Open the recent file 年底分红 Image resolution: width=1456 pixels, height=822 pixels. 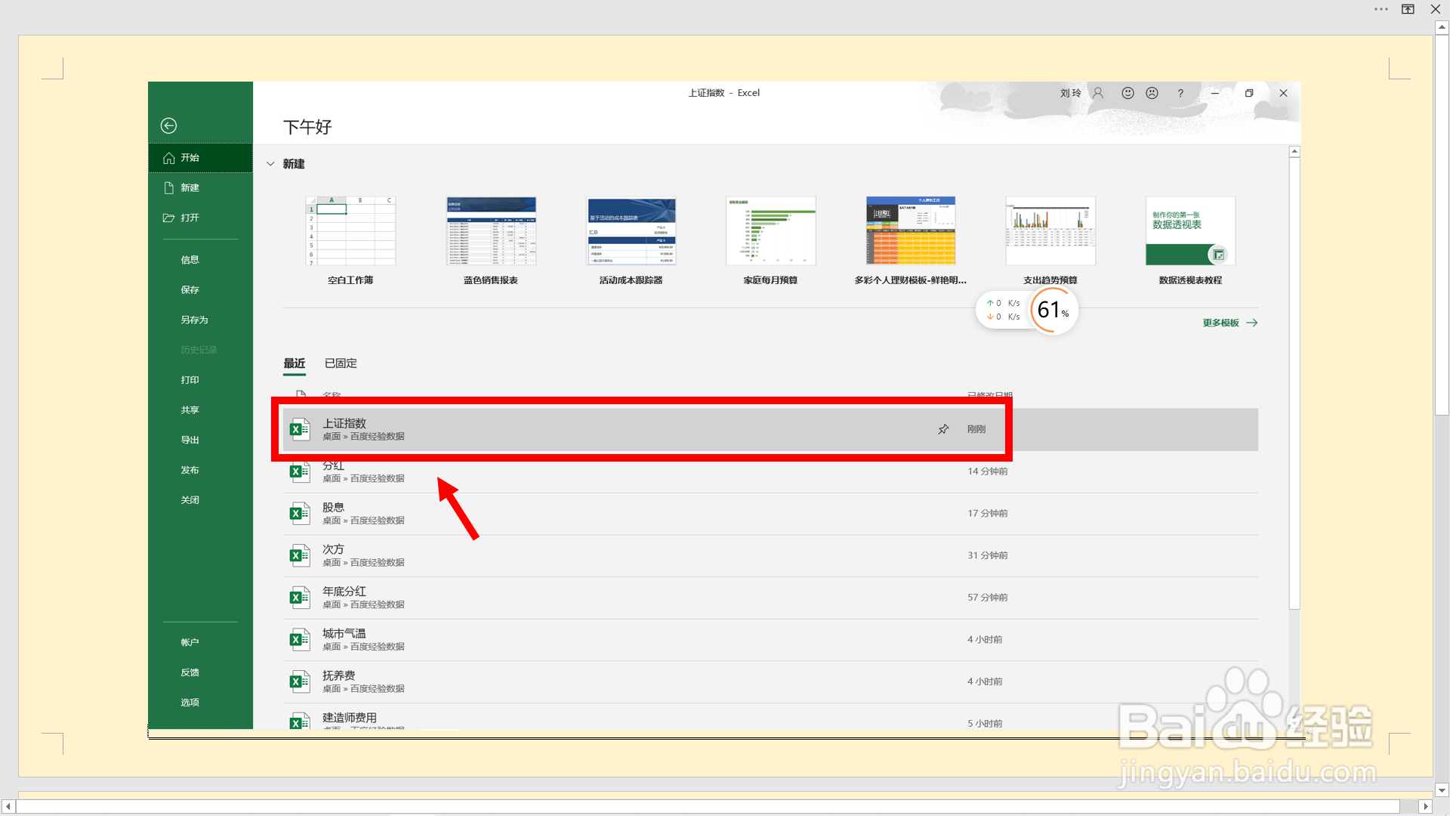pyautogui.click(x=773, y=600)
